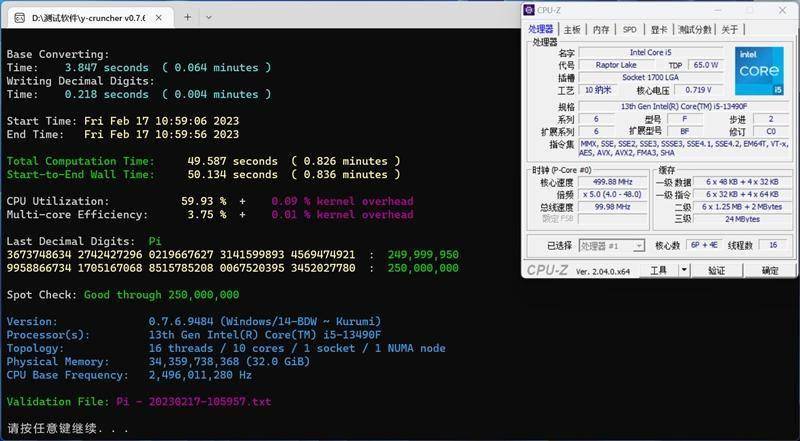Click the thread count 16 field
This screenshot has width=800, height=441.
coord(773,246)
